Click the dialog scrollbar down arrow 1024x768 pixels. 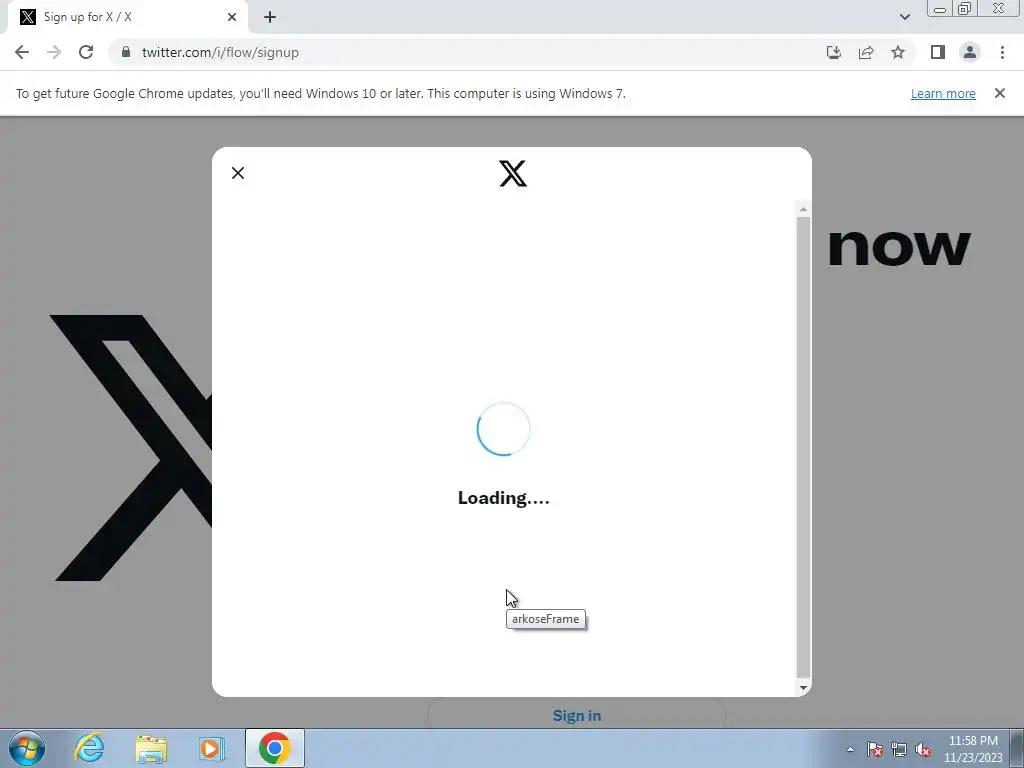[803, 687]
